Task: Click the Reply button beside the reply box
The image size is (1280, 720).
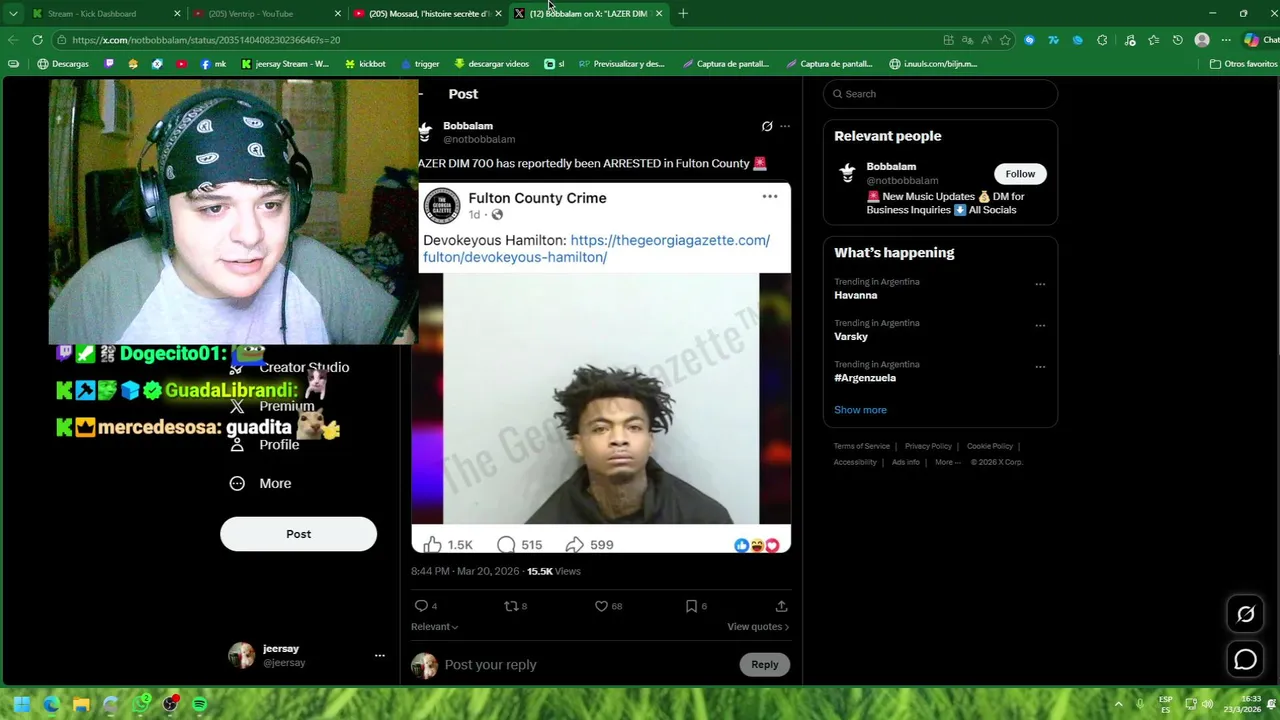Action: [x=765, y=664]
